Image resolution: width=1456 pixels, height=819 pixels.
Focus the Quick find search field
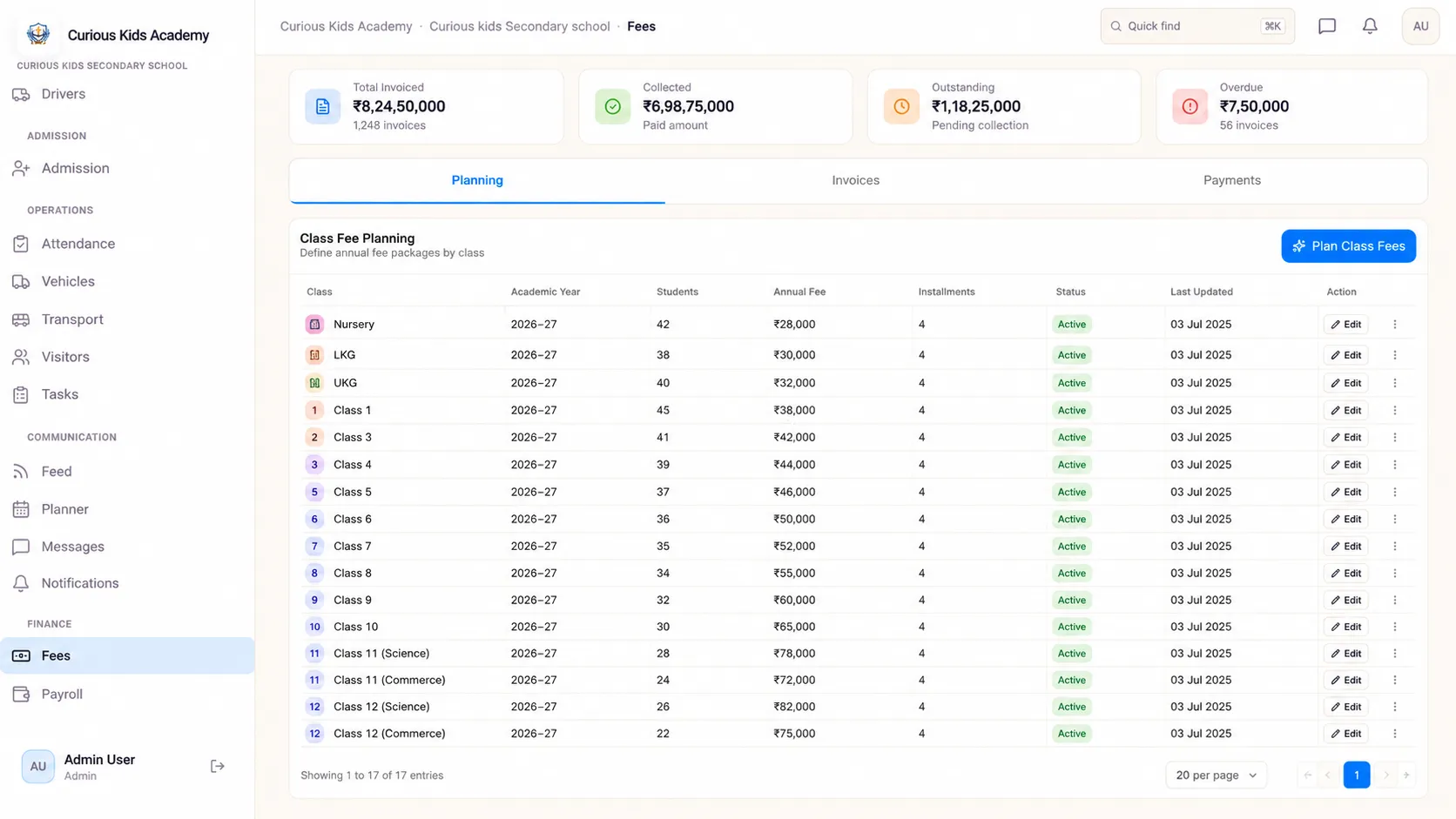[1197, 26]
